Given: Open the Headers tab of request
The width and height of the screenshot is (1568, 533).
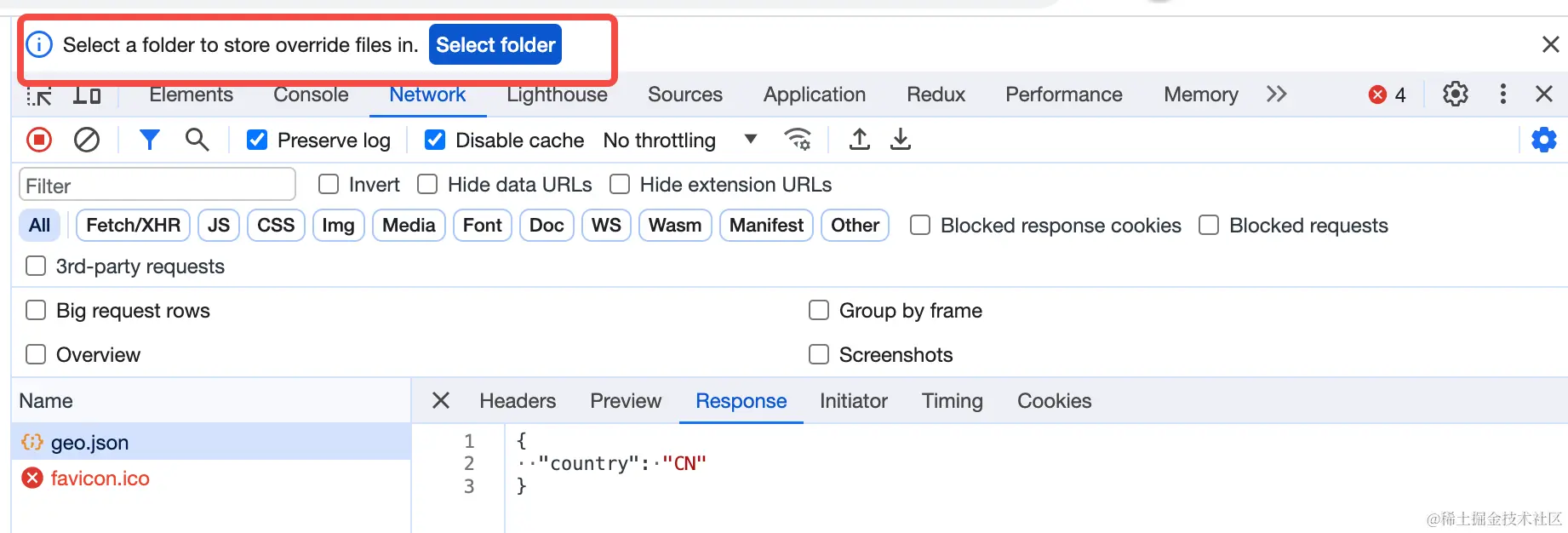Looking at the screenshot, I should (x=518, y=401).
